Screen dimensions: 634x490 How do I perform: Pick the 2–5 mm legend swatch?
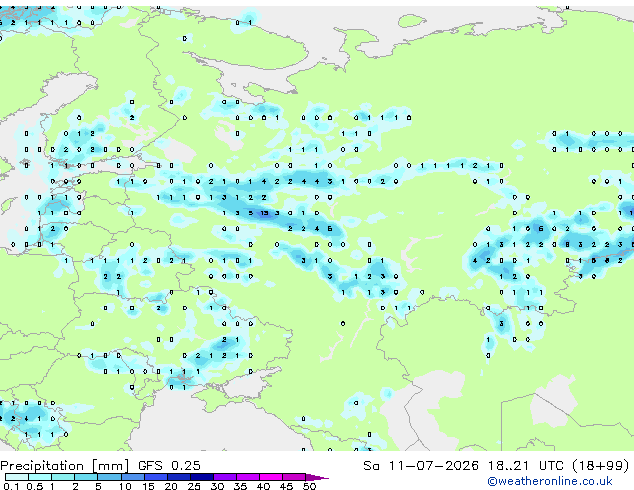86,477
